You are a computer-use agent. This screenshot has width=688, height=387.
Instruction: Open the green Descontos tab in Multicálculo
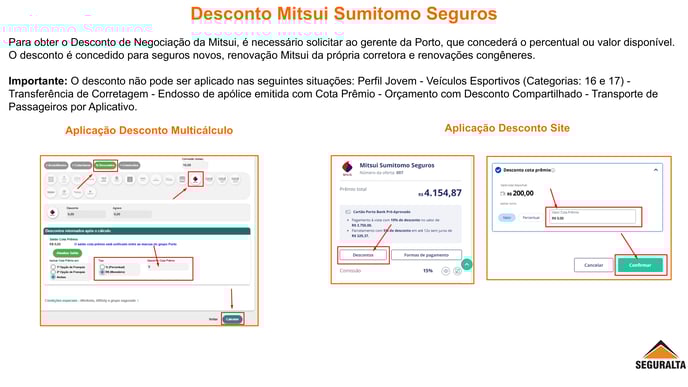(x=105, y=165)
